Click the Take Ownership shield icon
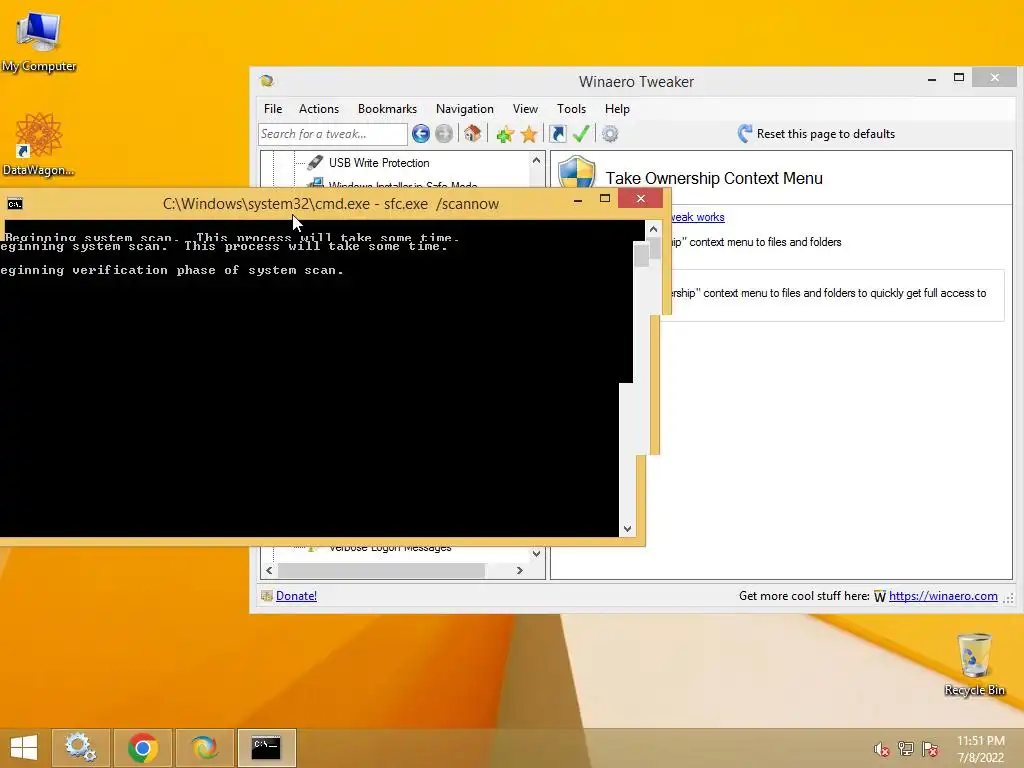 (x=577, y=173)
